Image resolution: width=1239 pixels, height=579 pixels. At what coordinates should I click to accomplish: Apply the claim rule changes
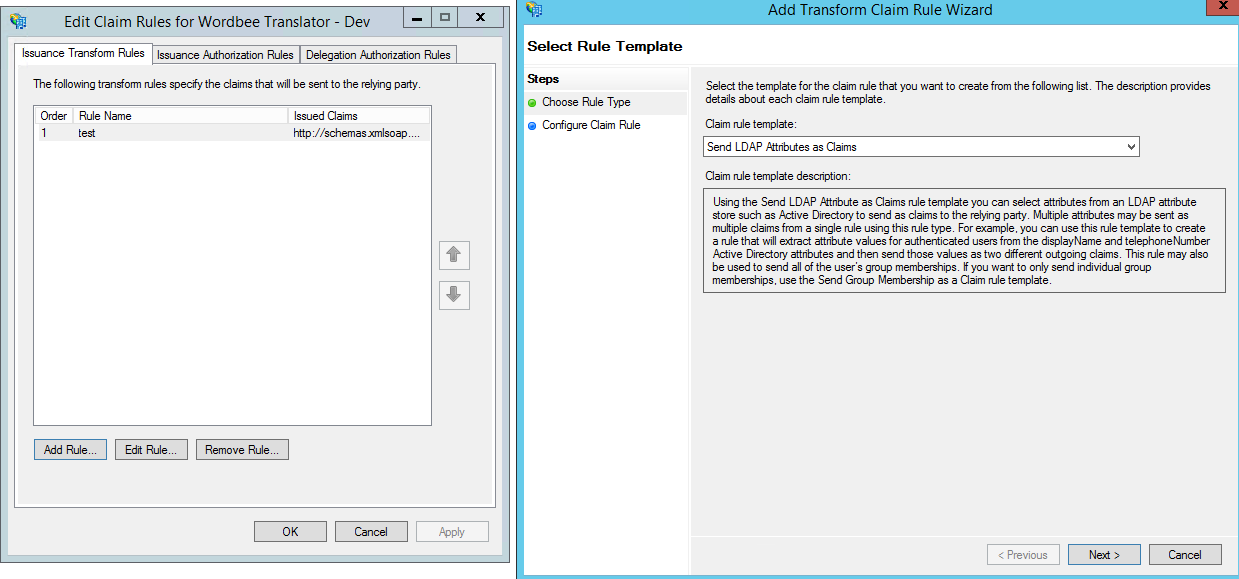[x=452, y=531]
